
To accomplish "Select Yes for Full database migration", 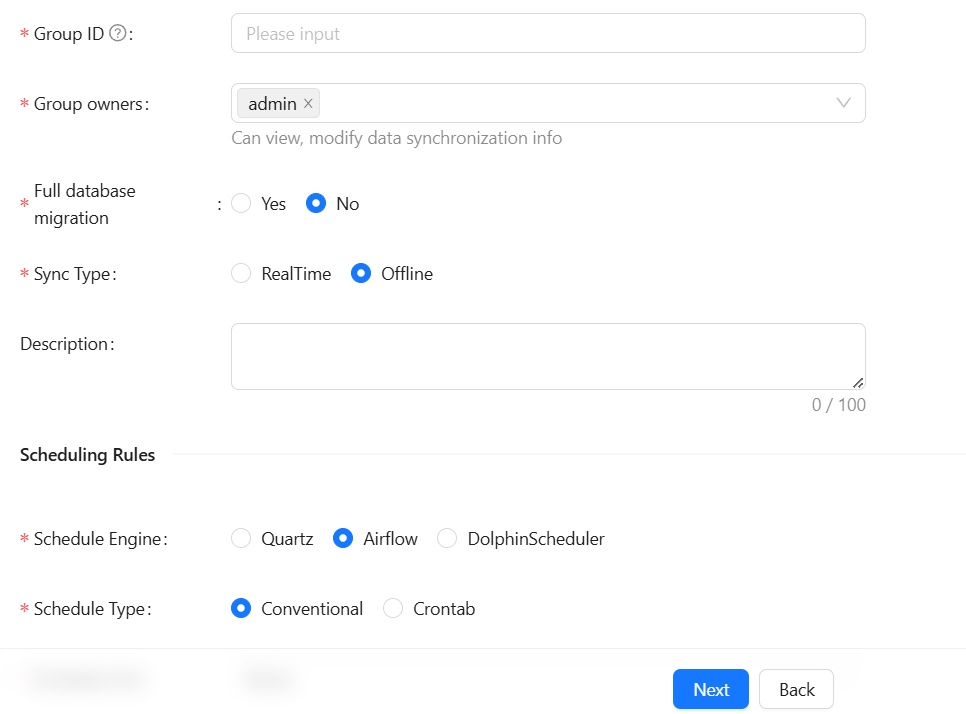I will coord(241,204).
